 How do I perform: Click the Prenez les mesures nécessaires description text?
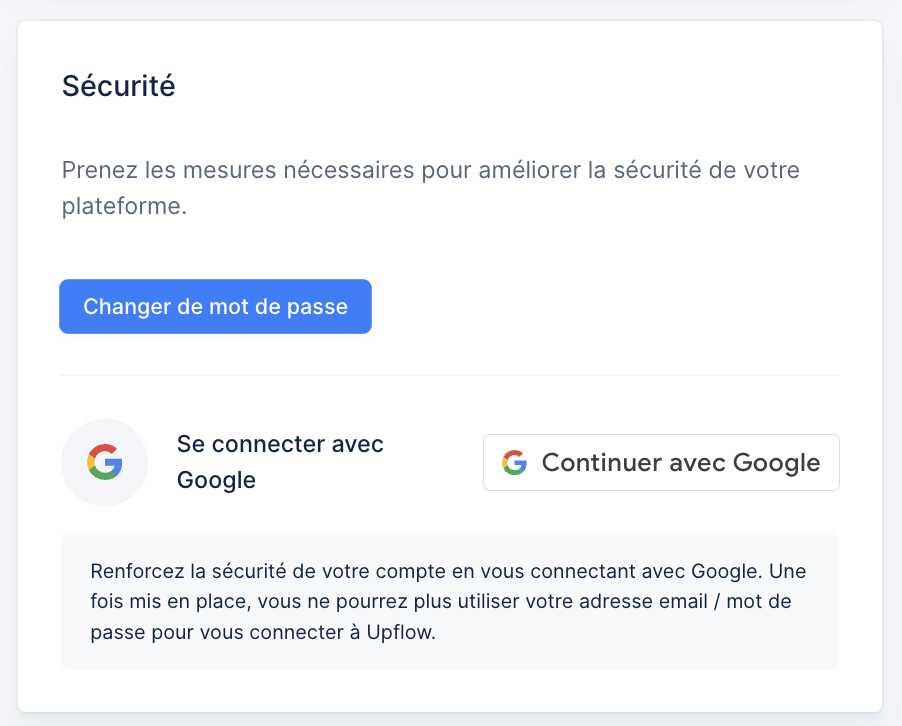click(x=430, y=188)
